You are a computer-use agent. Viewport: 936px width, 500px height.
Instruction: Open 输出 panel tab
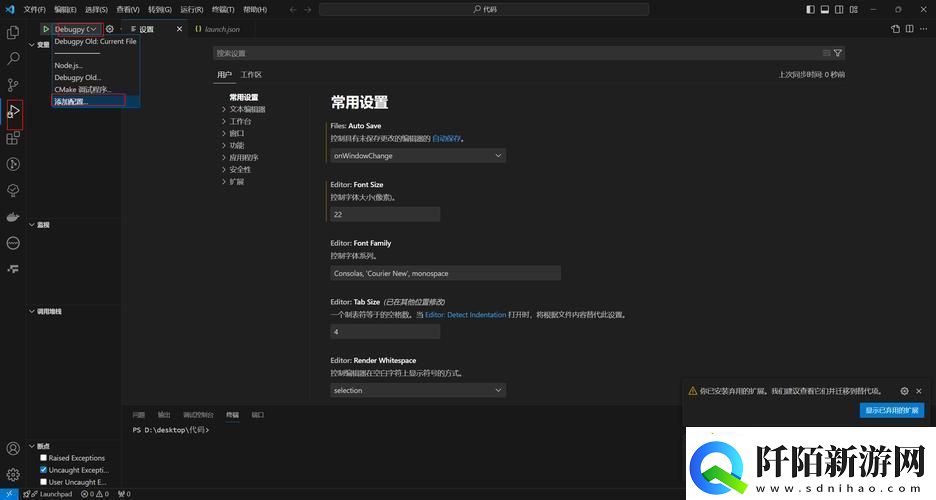click(164, 415)
